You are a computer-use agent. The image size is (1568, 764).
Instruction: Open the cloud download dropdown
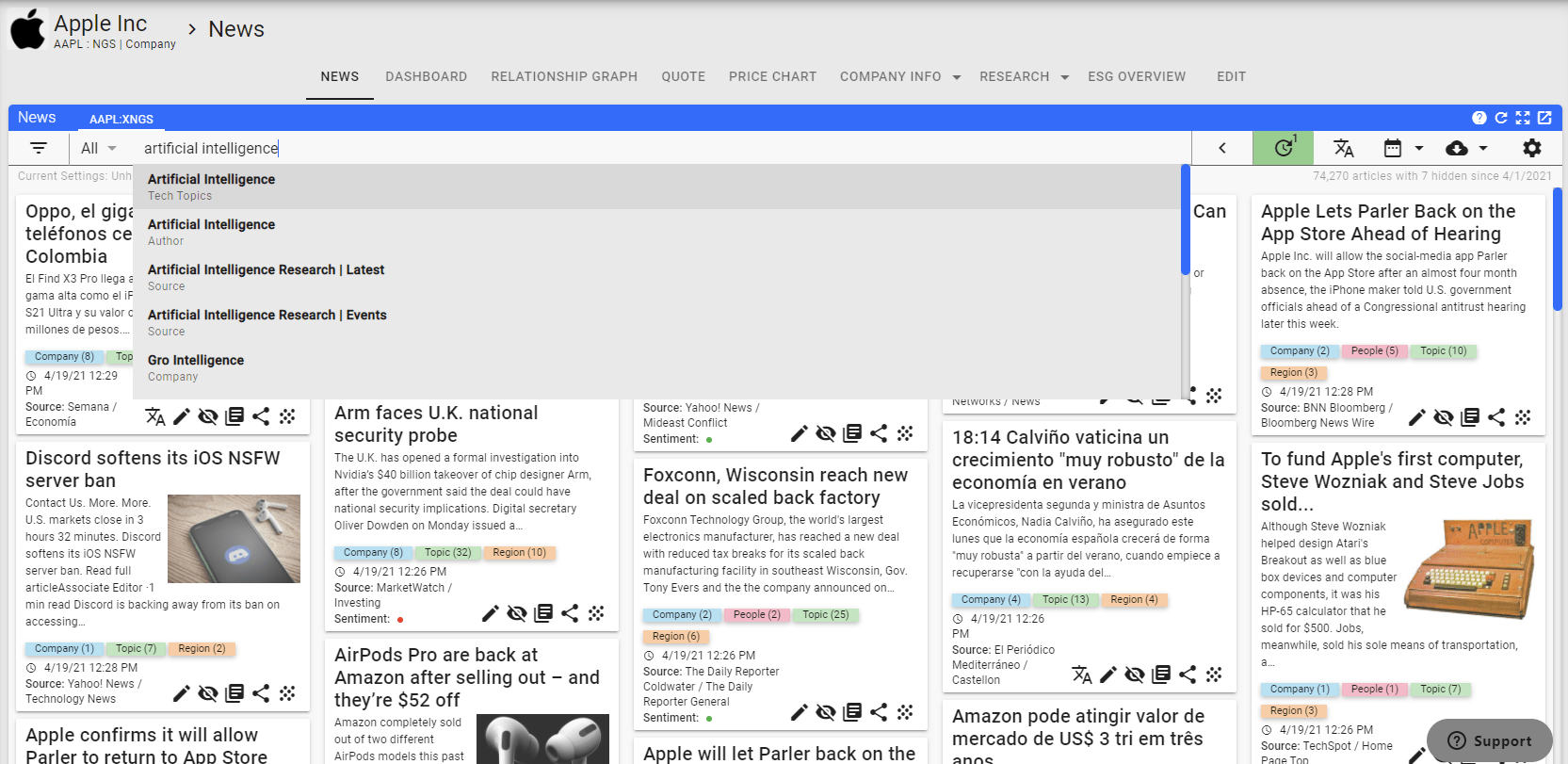click(x=1466, y=148)
